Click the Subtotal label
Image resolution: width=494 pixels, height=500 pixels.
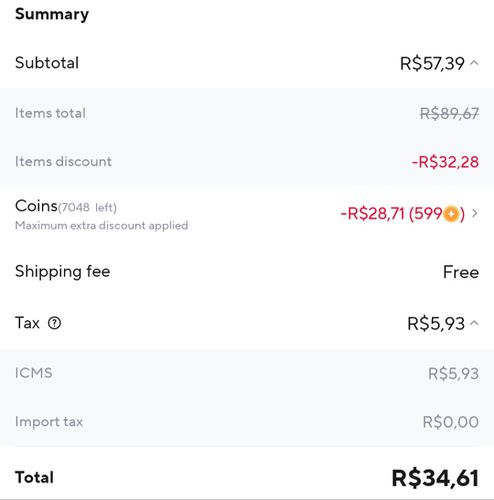[x=47, y=63]
